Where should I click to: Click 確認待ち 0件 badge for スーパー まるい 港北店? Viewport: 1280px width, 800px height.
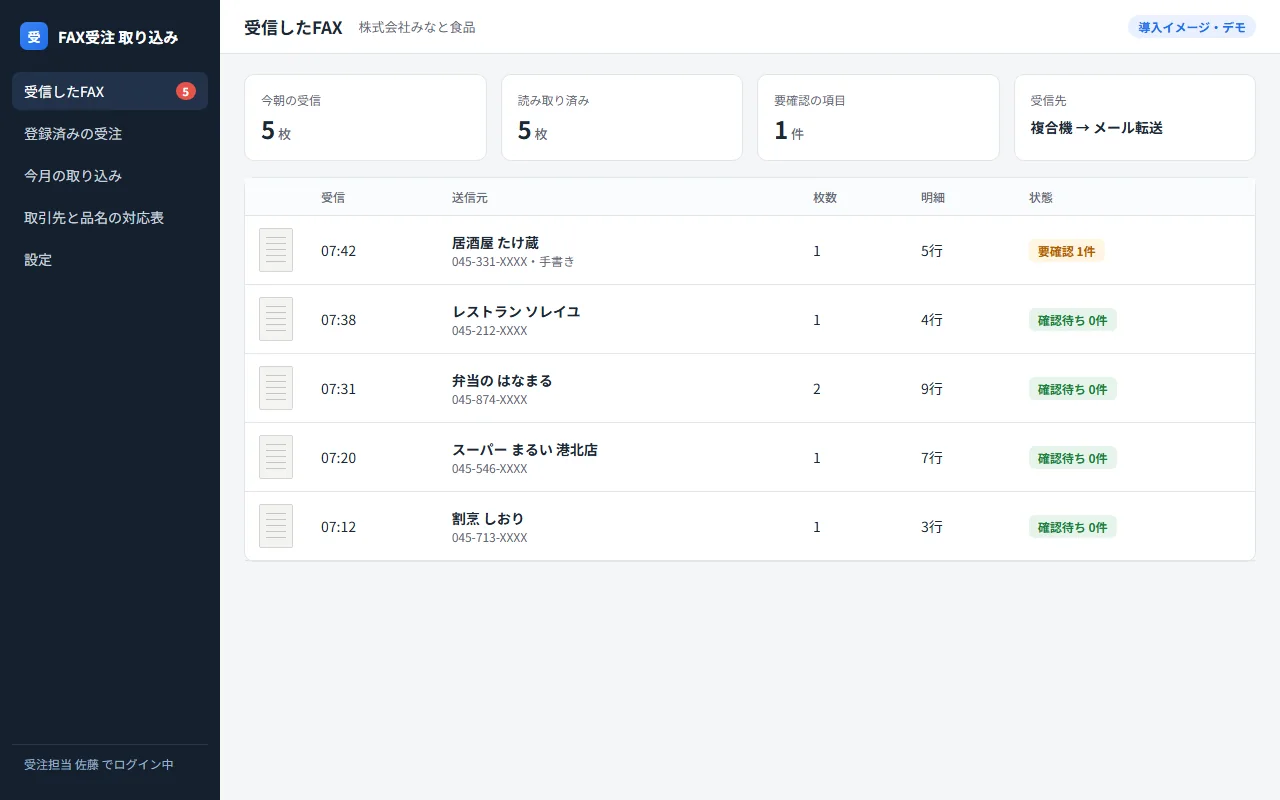[1073, 458]
